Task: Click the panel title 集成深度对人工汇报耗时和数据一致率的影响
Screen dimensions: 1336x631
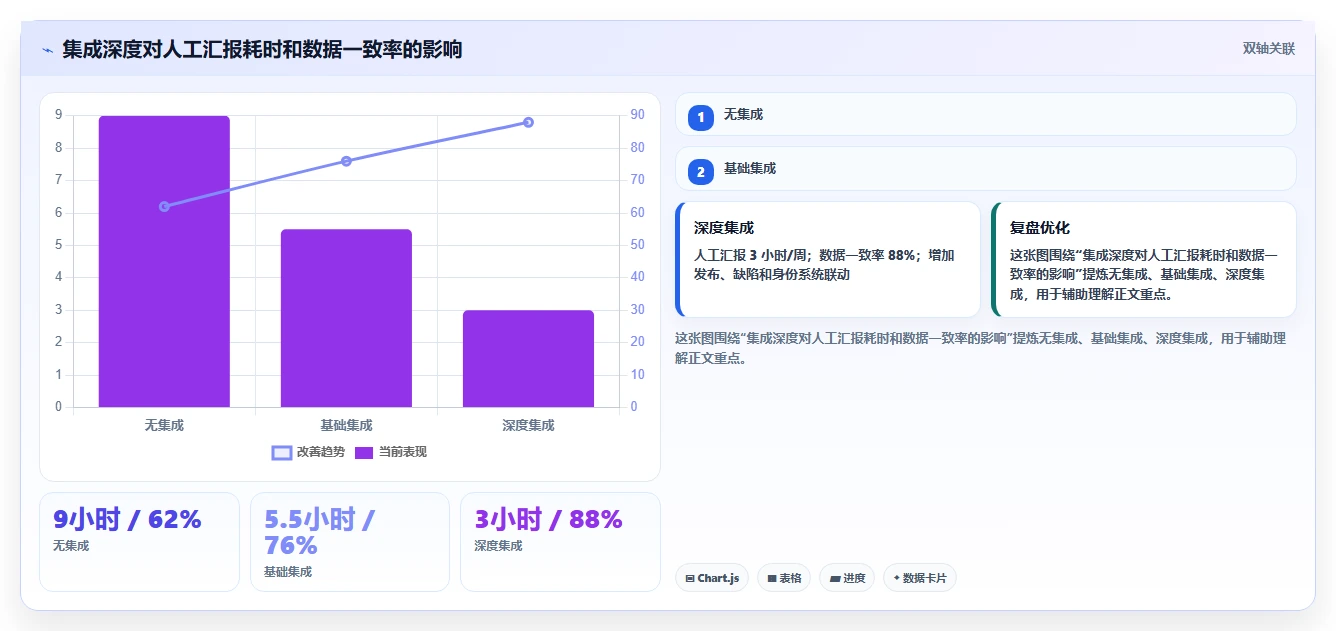Action: 262,49
